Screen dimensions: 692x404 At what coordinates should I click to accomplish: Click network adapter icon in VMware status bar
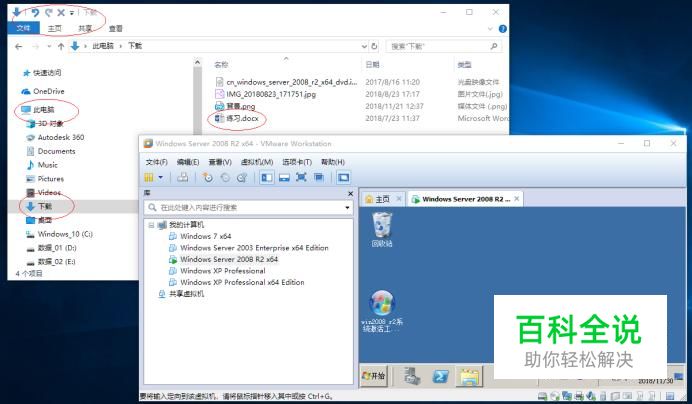[567, 396]
